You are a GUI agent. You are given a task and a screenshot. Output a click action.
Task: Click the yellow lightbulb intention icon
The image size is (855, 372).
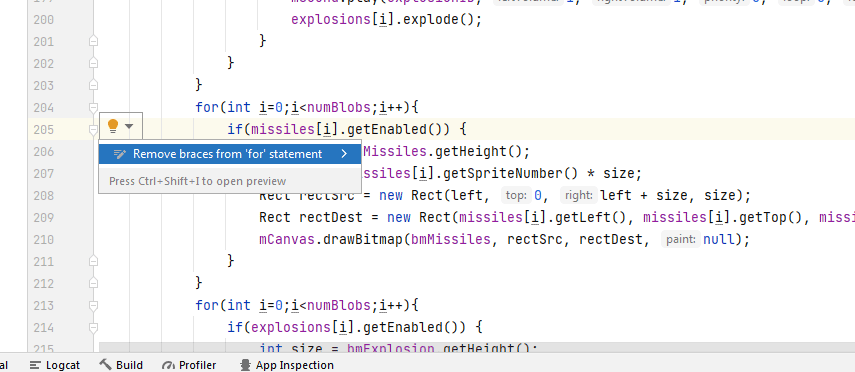[113, 127]
